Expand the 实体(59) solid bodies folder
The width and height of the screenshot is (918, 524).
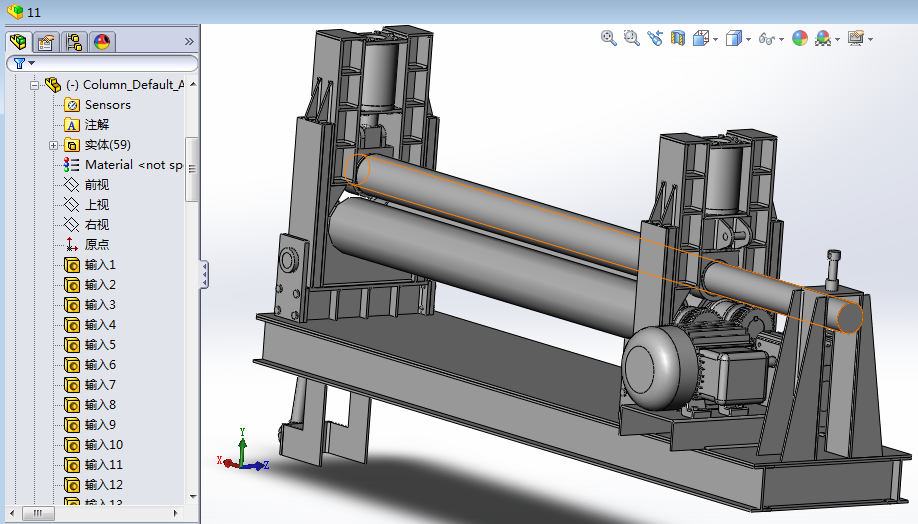click(x=53, y=145)
